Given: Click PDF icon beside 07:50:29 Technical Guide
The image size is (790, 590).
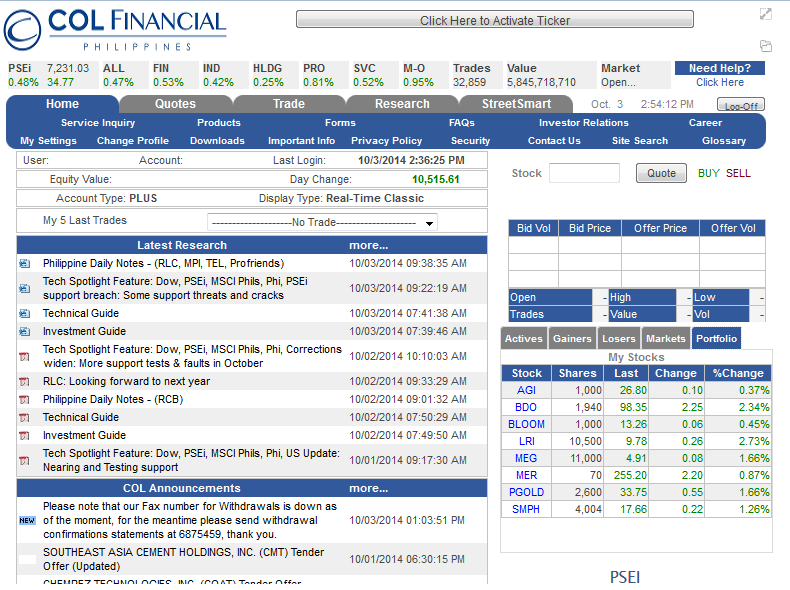Looking at the screenshot, I should (x=24, y=418).
